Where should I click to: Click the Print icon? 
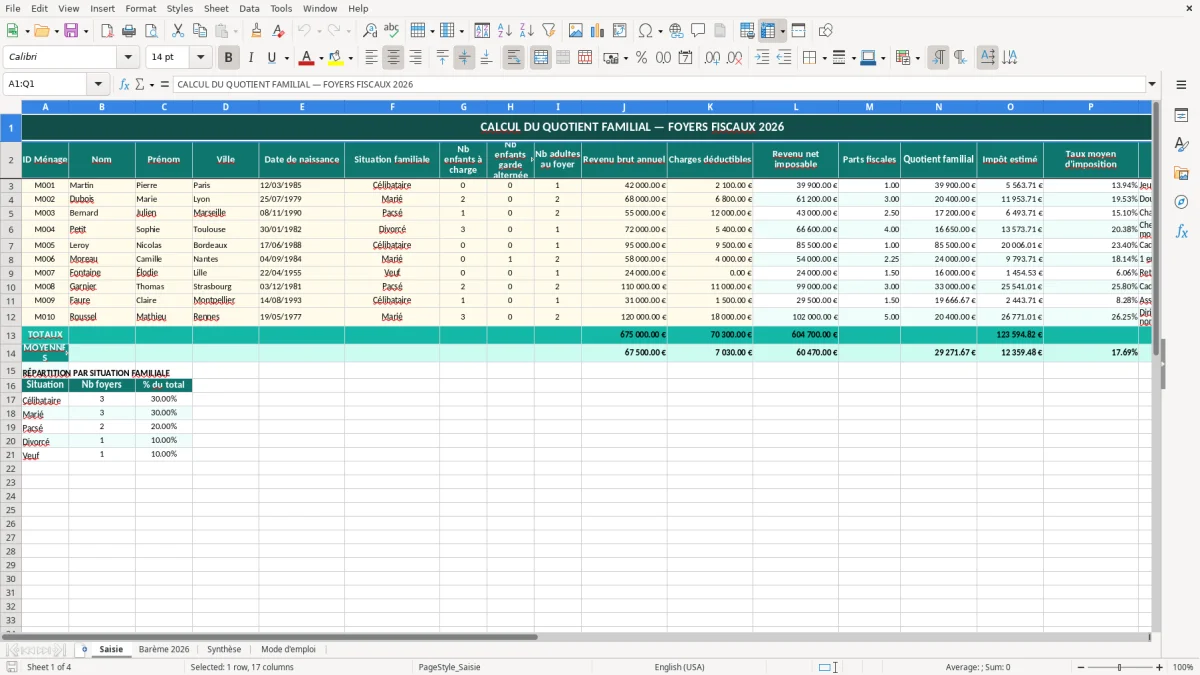click(129, 31)
